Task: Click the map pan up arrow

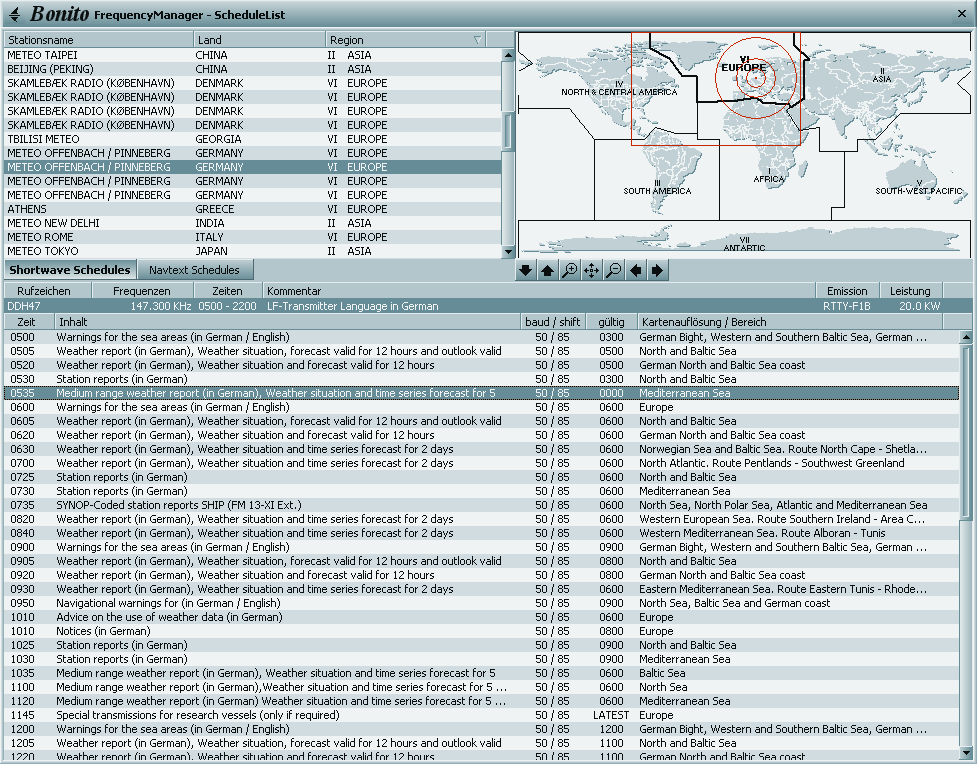Action: [547, 270]
